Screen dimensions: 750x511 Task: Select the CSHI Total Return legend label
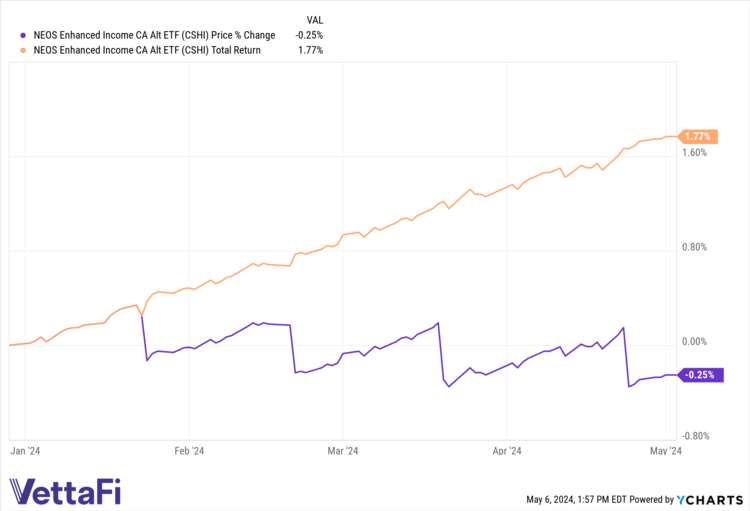[141, 50]
